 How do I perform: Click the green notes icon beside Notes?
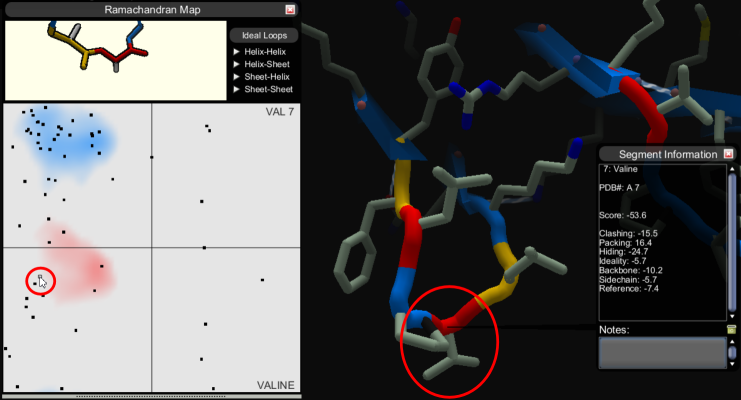point(732,330)
